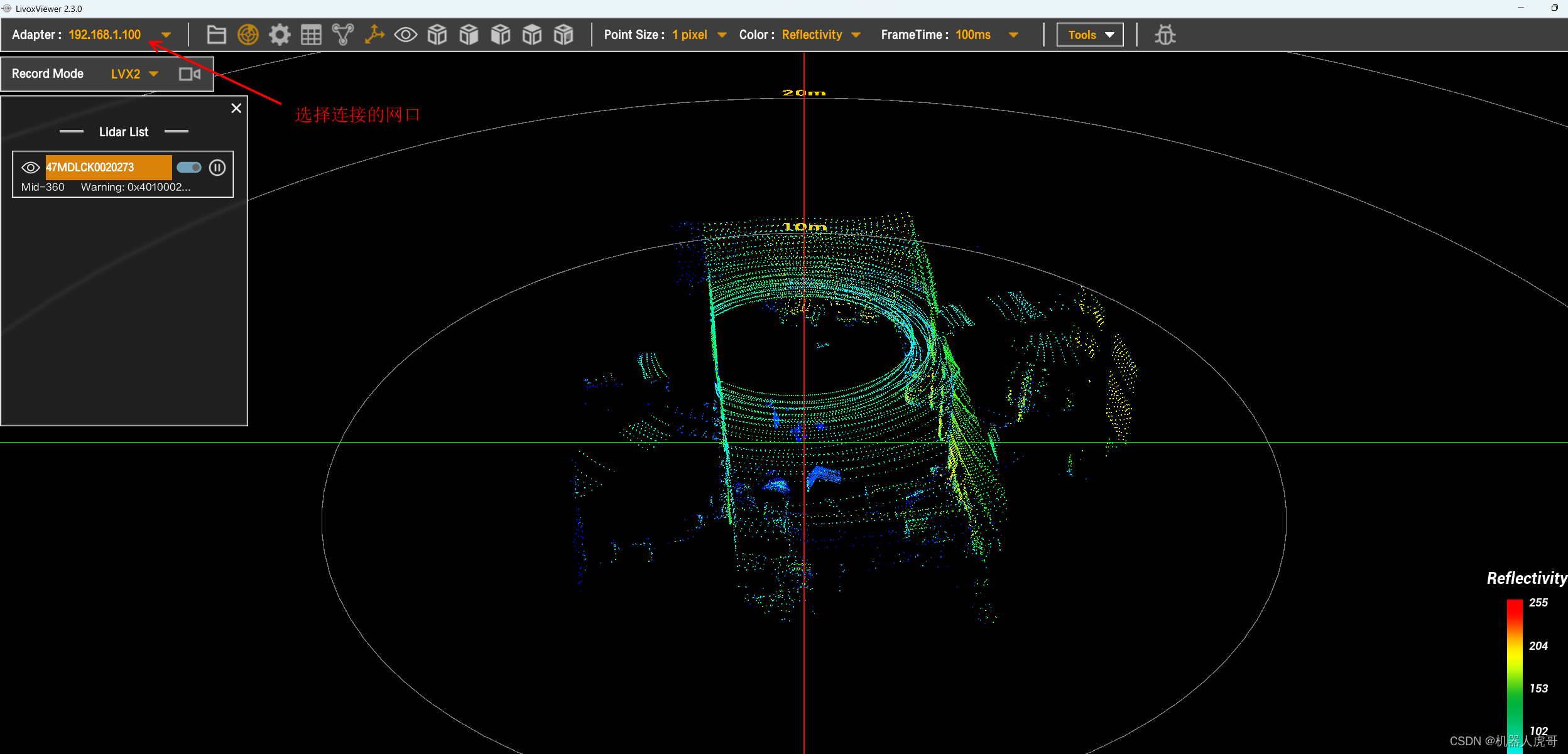1568x754 pixels.
Task: Click the video camera record icon
Action: pos(189,74)
